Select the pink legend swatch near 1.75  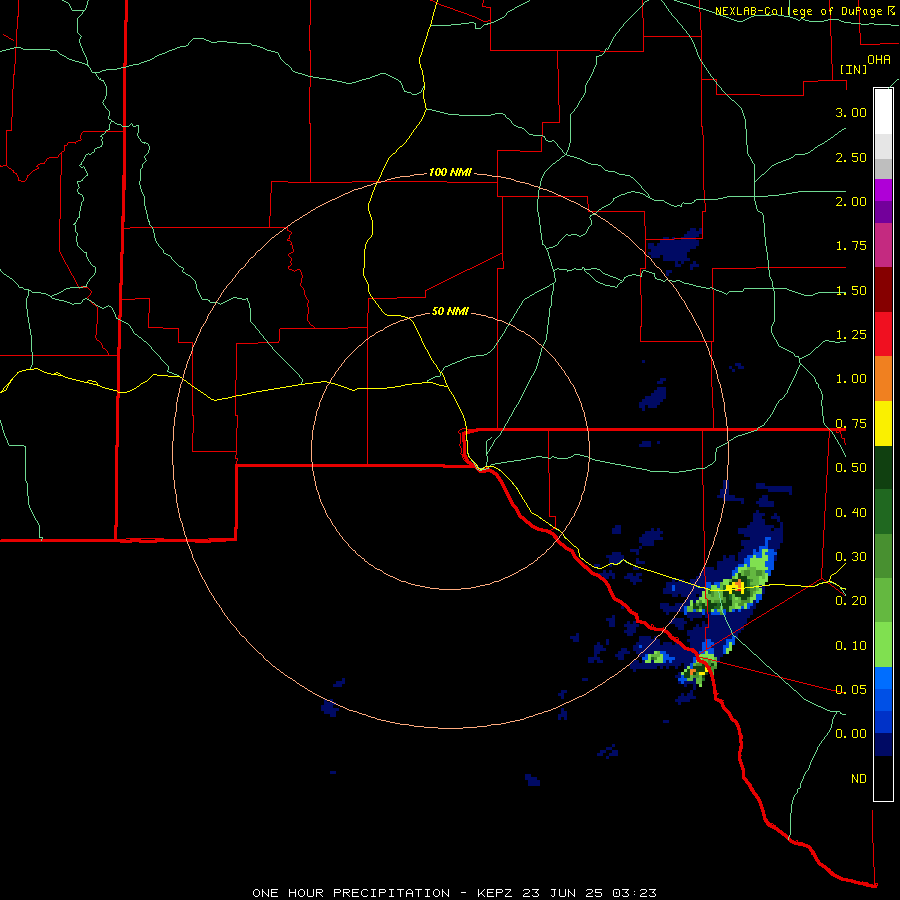click(883, 246)
